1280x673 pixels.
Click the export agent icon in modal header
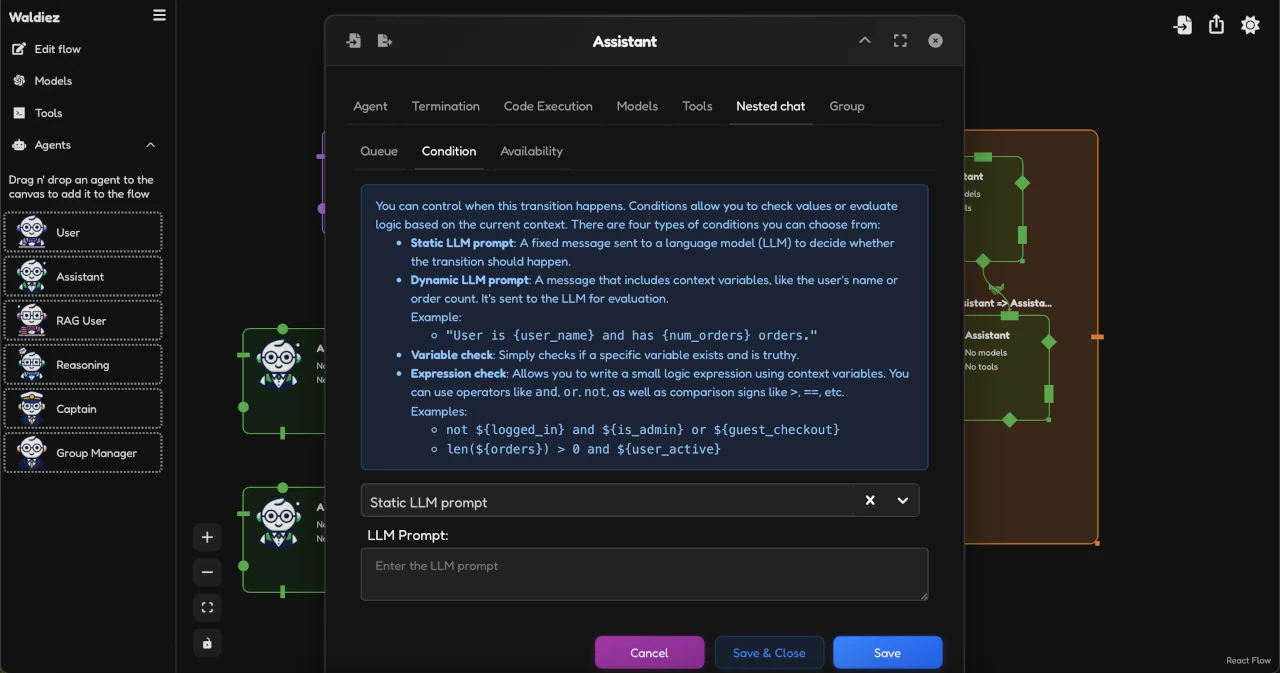coord(385,41)
